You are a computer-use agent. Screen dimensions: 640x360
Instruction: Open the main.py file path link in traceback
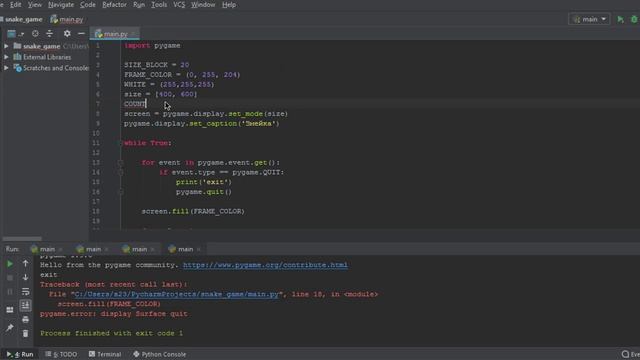click(x=177, y=294)
